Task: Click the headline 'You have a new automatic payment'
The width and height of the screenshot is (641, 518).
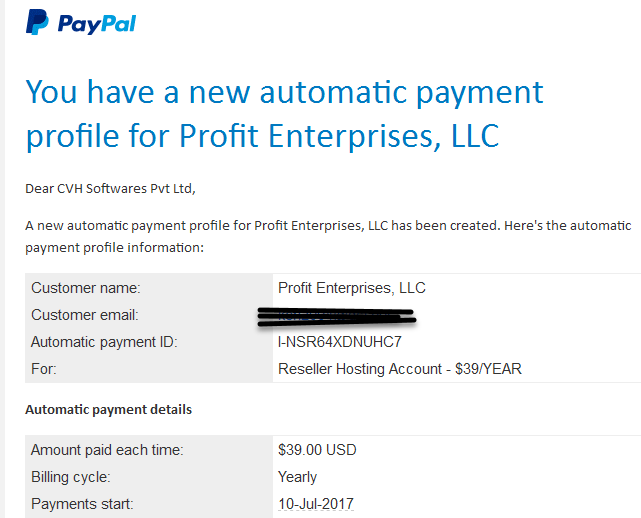Action: (x=285, y=94)
